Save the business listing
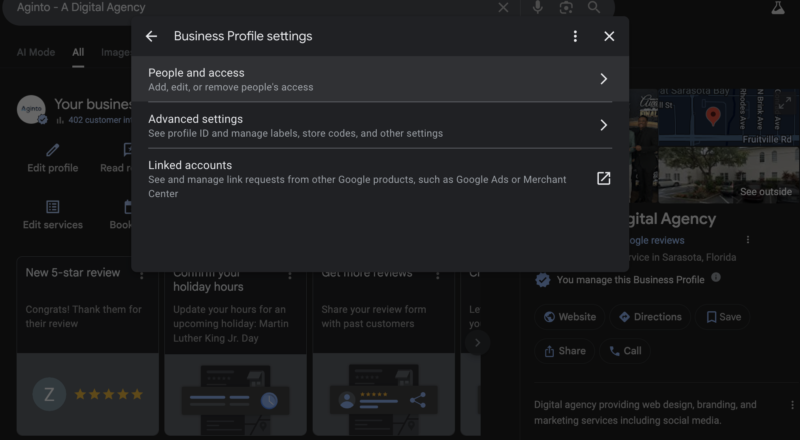 tap(724, 317)
